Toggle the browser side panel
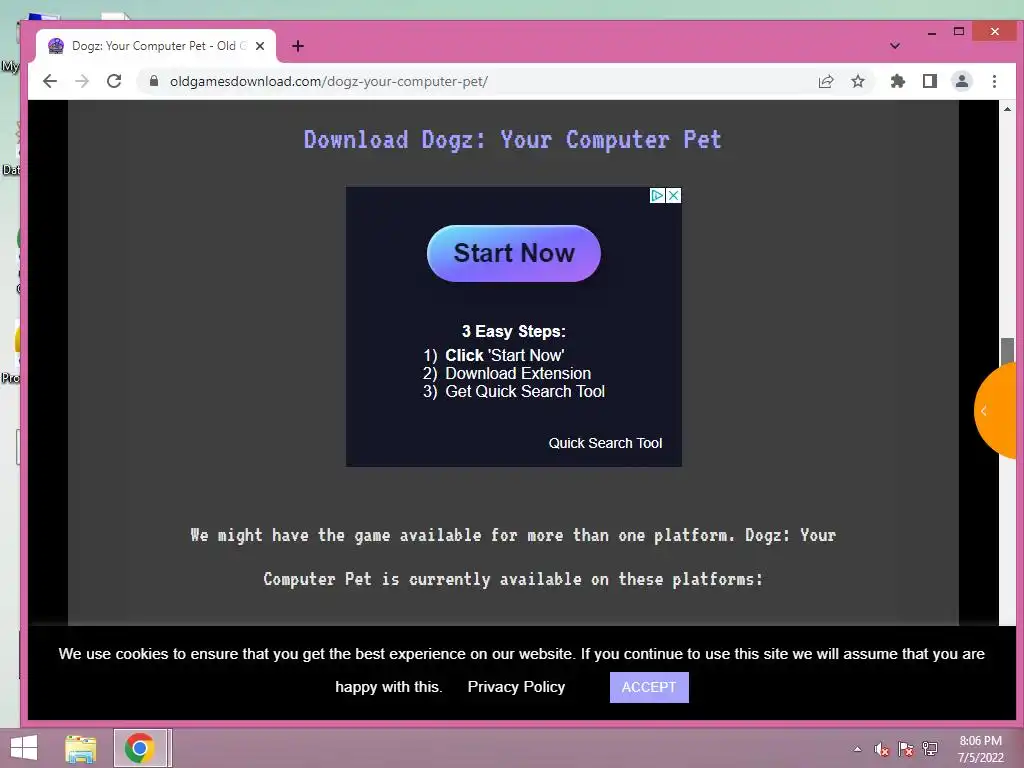The image size is (1024, 768). click(x=929, y=81)
